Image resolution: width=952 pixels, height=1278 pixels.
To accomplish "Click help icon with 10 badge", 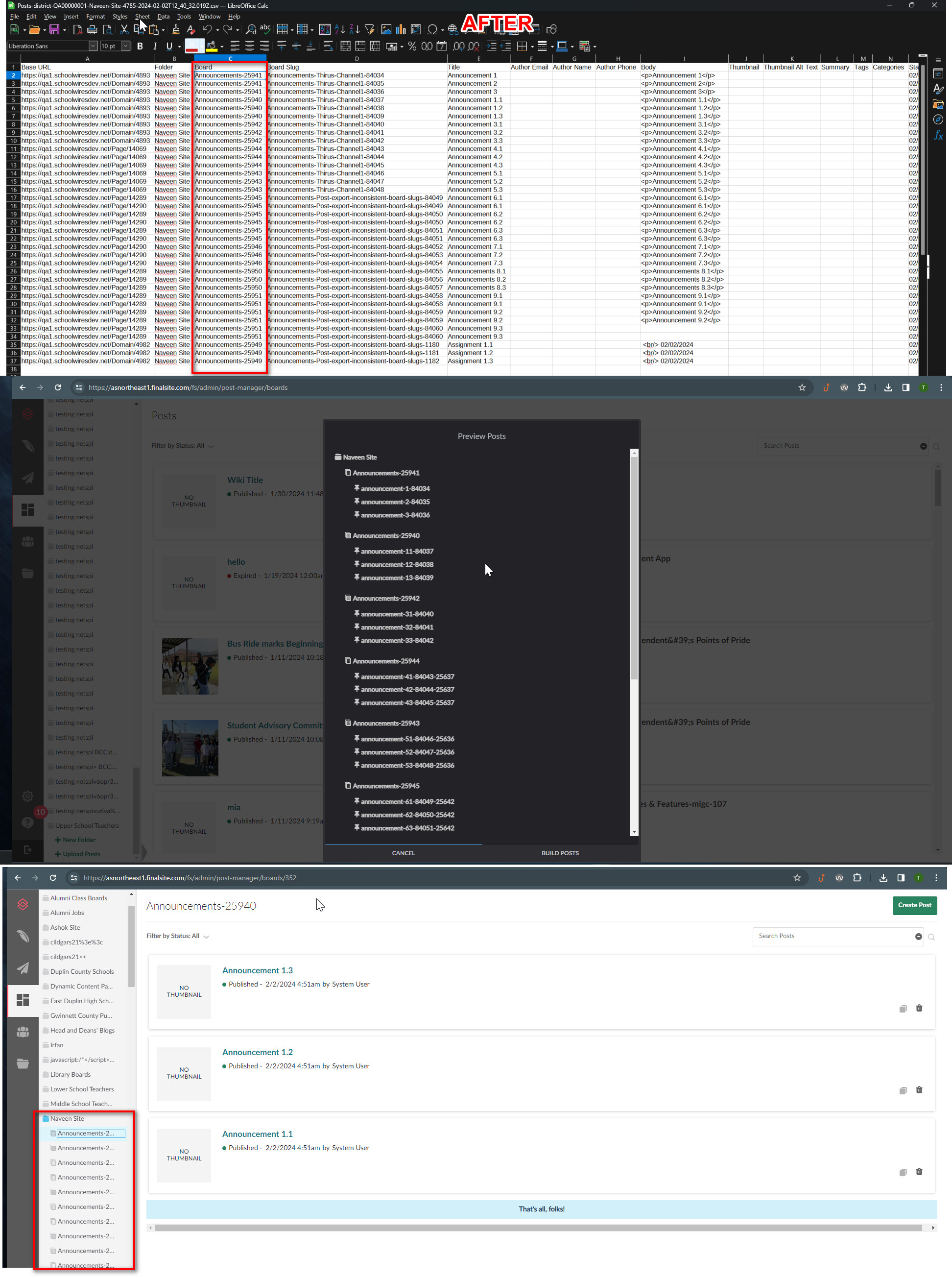I will (27, 822).
